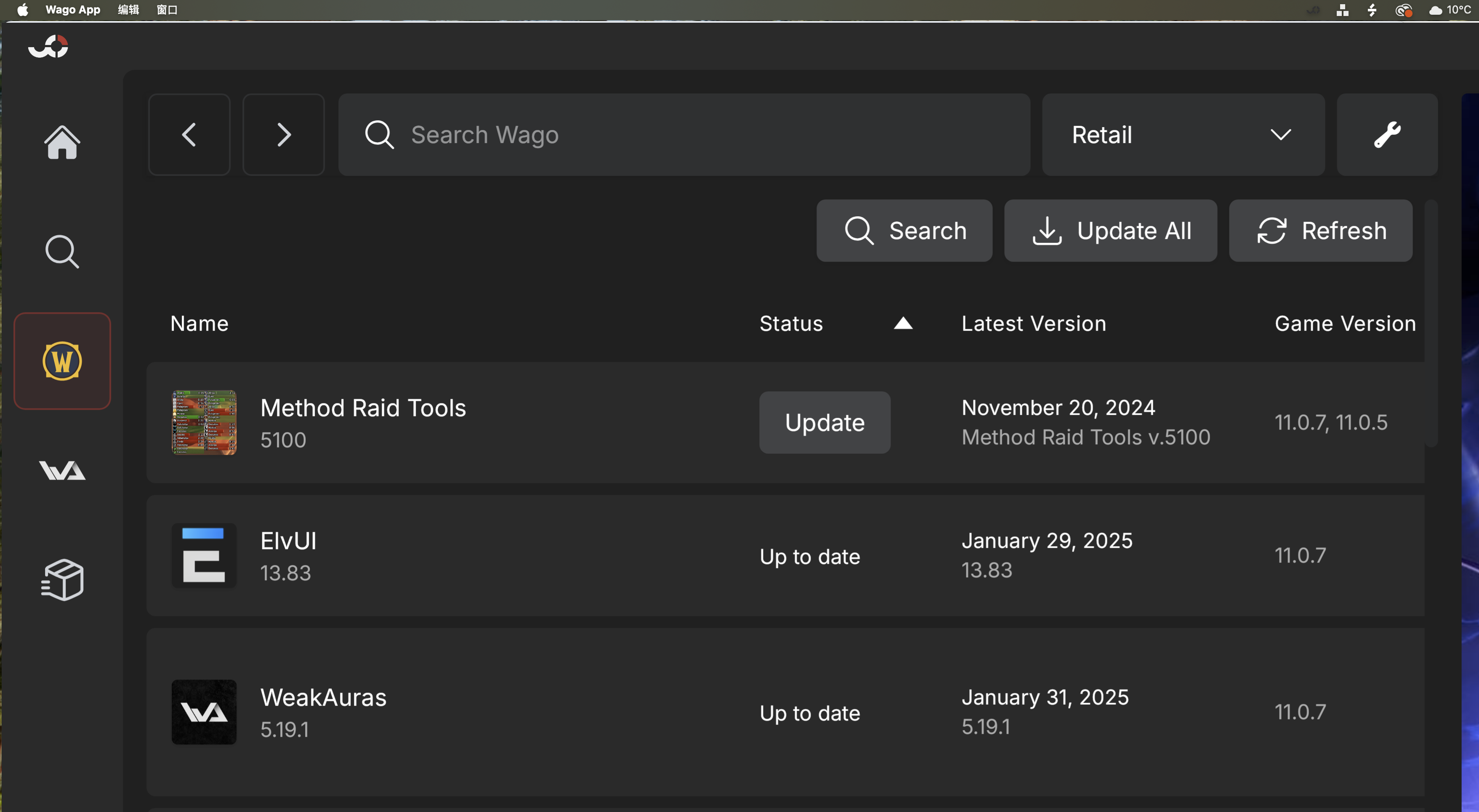This screenshot has height=812, width=1479.
Task: Click the Apple menu icon
Action: (22, 10)
